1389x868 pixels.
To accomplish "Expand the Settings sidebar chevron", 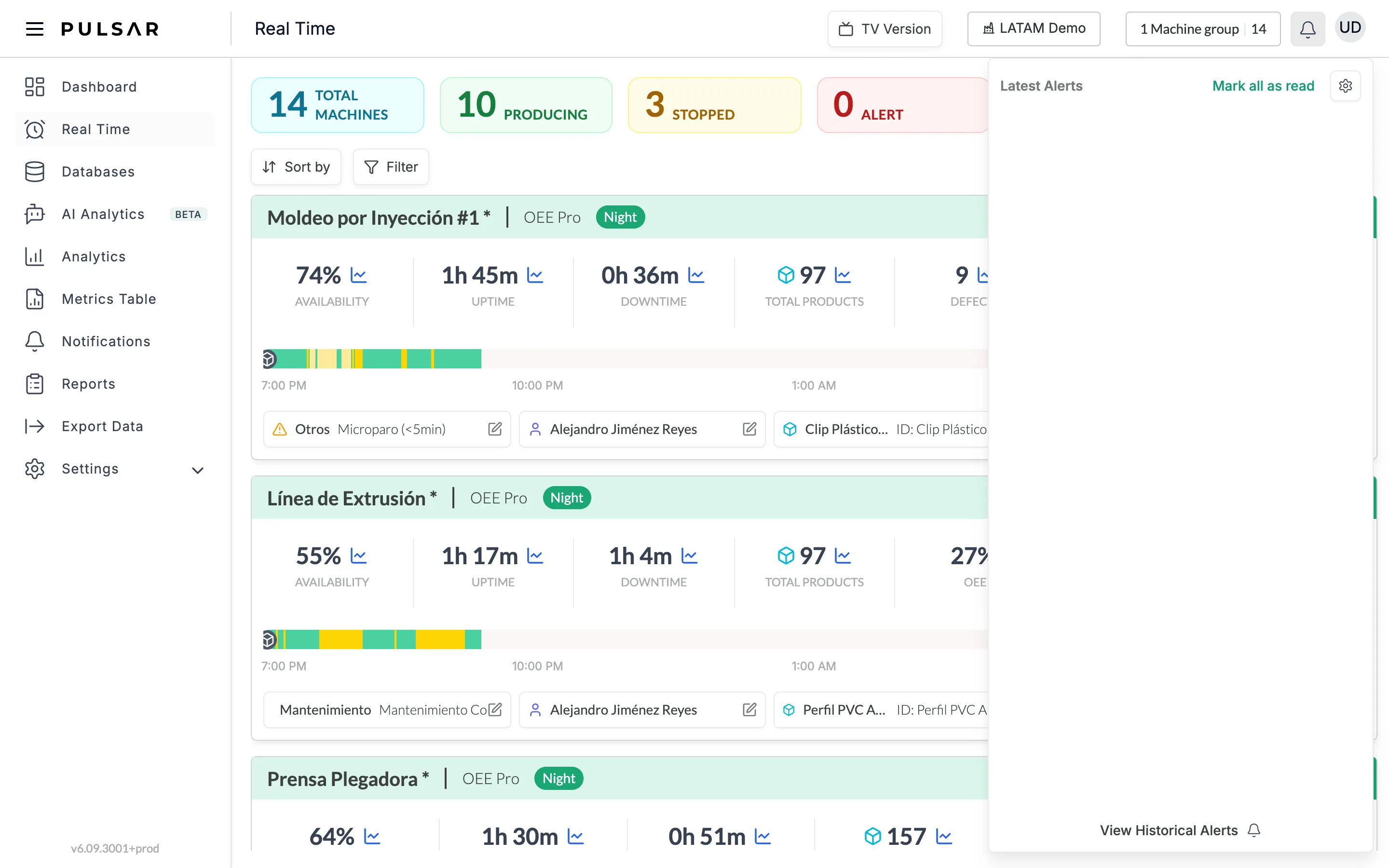I will click(x=197, y=470).
